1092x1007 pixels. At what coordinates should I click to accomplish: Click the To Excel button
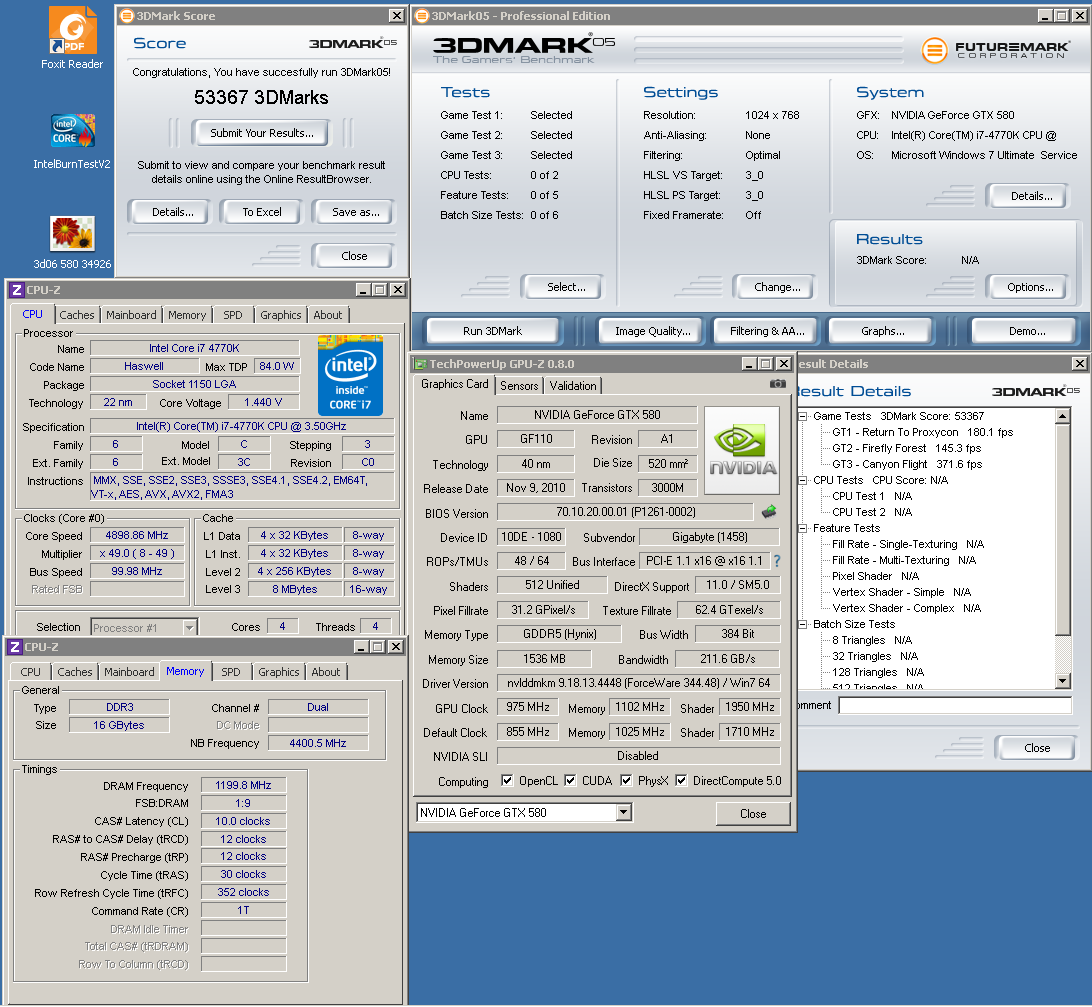[x=262, y=212]
